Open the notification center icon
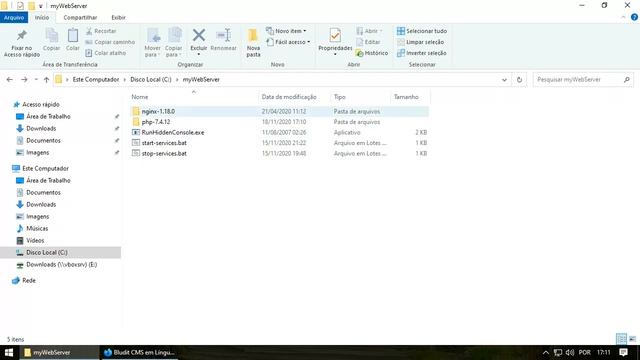Image resolution: width=640 pixels, height=360 pixels. pyautogui.click(x=623, y=352)
